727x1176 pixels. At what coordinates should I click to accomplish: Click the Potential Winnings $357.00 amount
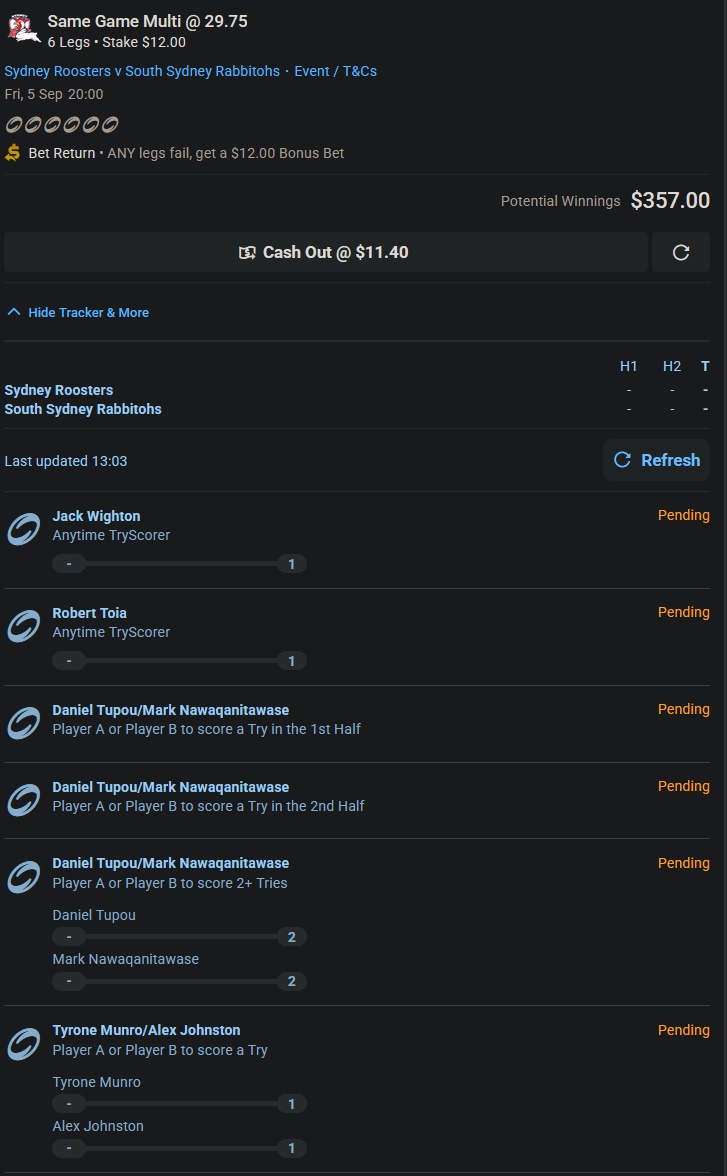pos(670,200)
